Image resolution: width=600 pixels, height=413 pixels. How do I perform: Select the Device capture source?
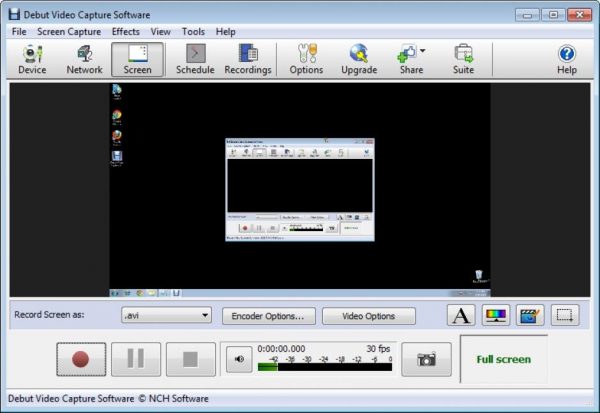click(x=32, y=60)
